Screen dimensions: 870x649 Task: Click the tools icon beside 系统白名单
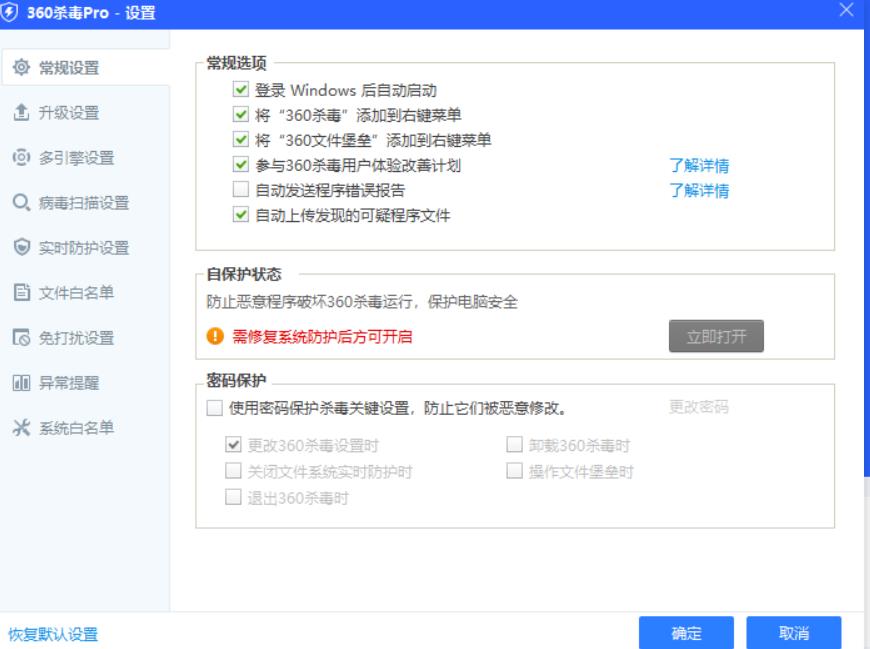coord(21,428)
